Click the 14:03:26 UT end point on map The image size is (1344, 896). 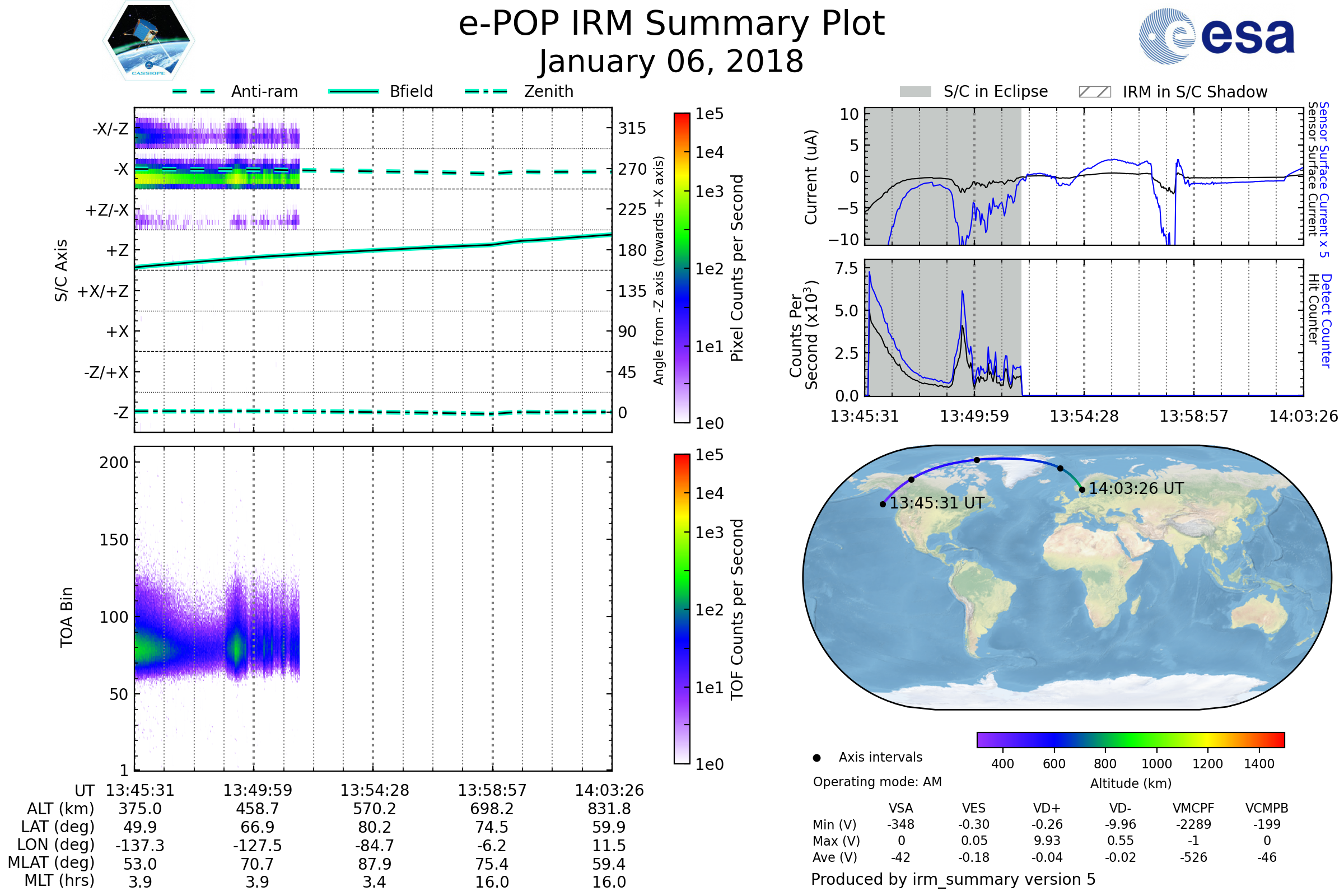tap(1082, 489)
